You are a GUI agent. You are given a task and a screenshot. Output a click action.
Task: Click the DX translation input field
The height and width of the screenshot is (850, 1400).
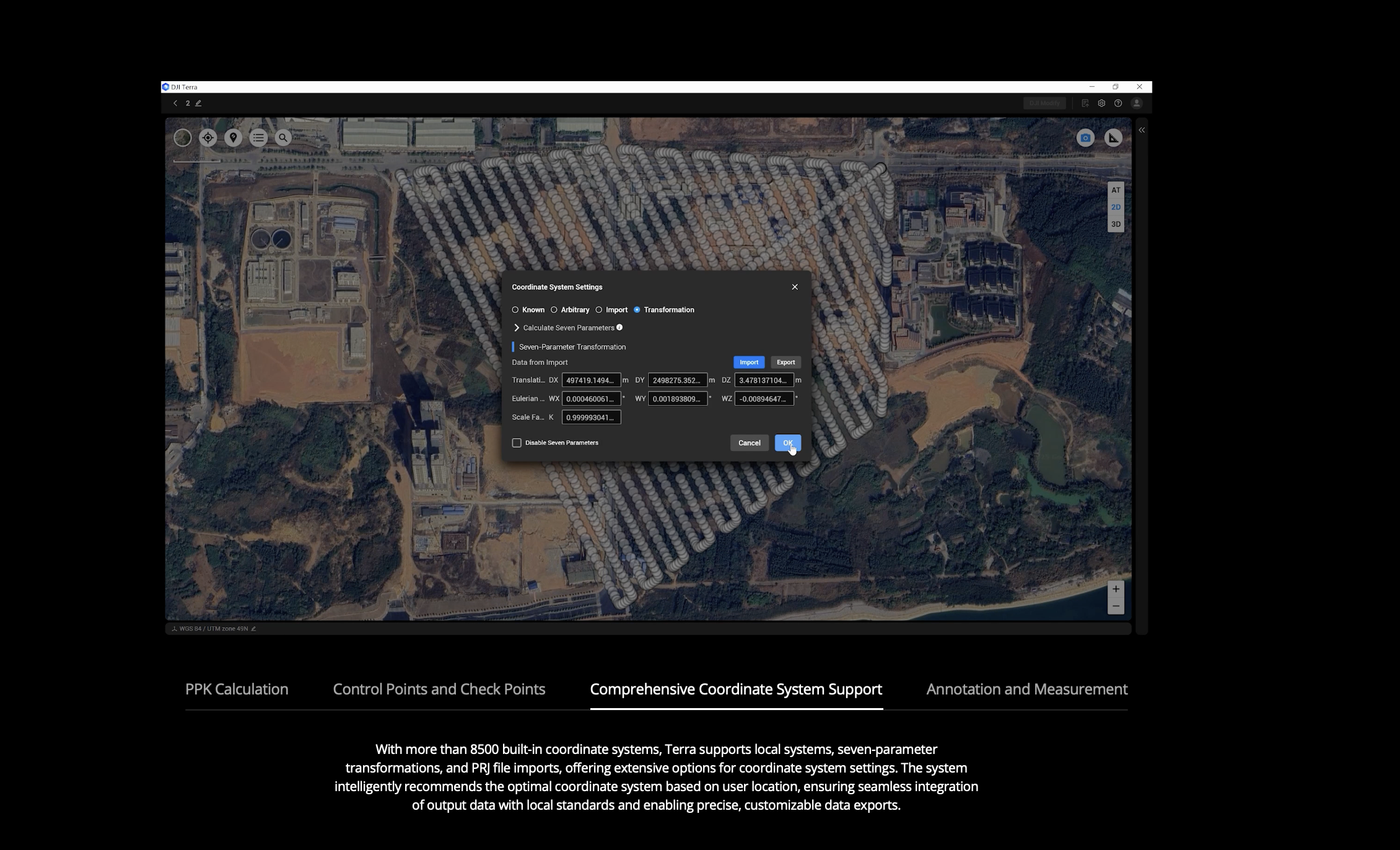click(x=590, y=380)
